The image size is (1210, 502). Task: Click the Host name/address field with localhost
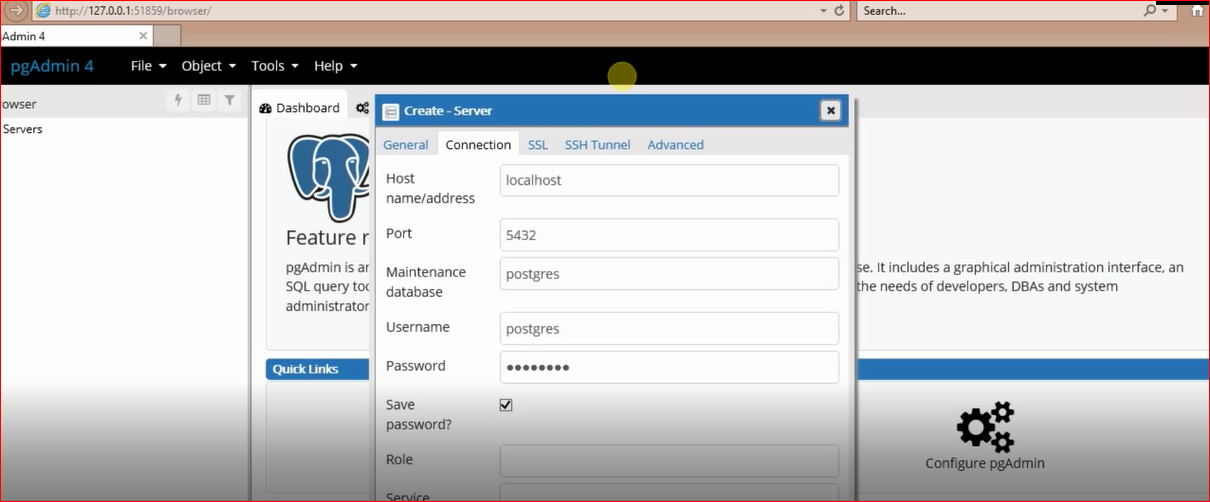(x=669, y=181)
